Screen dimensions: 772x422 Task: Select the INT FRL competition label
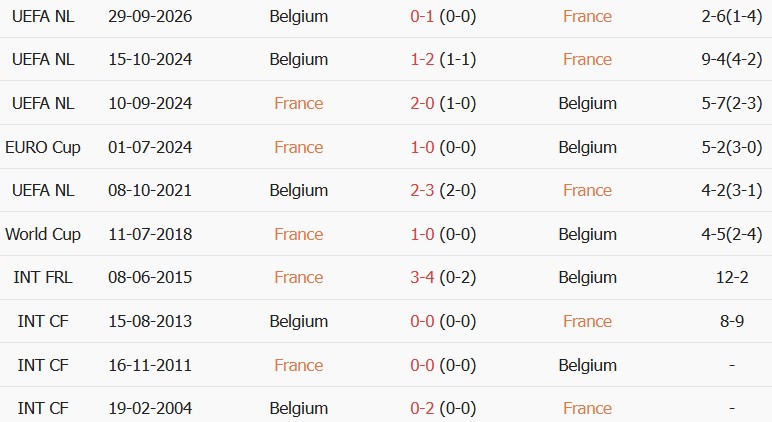tap(43, 277)
